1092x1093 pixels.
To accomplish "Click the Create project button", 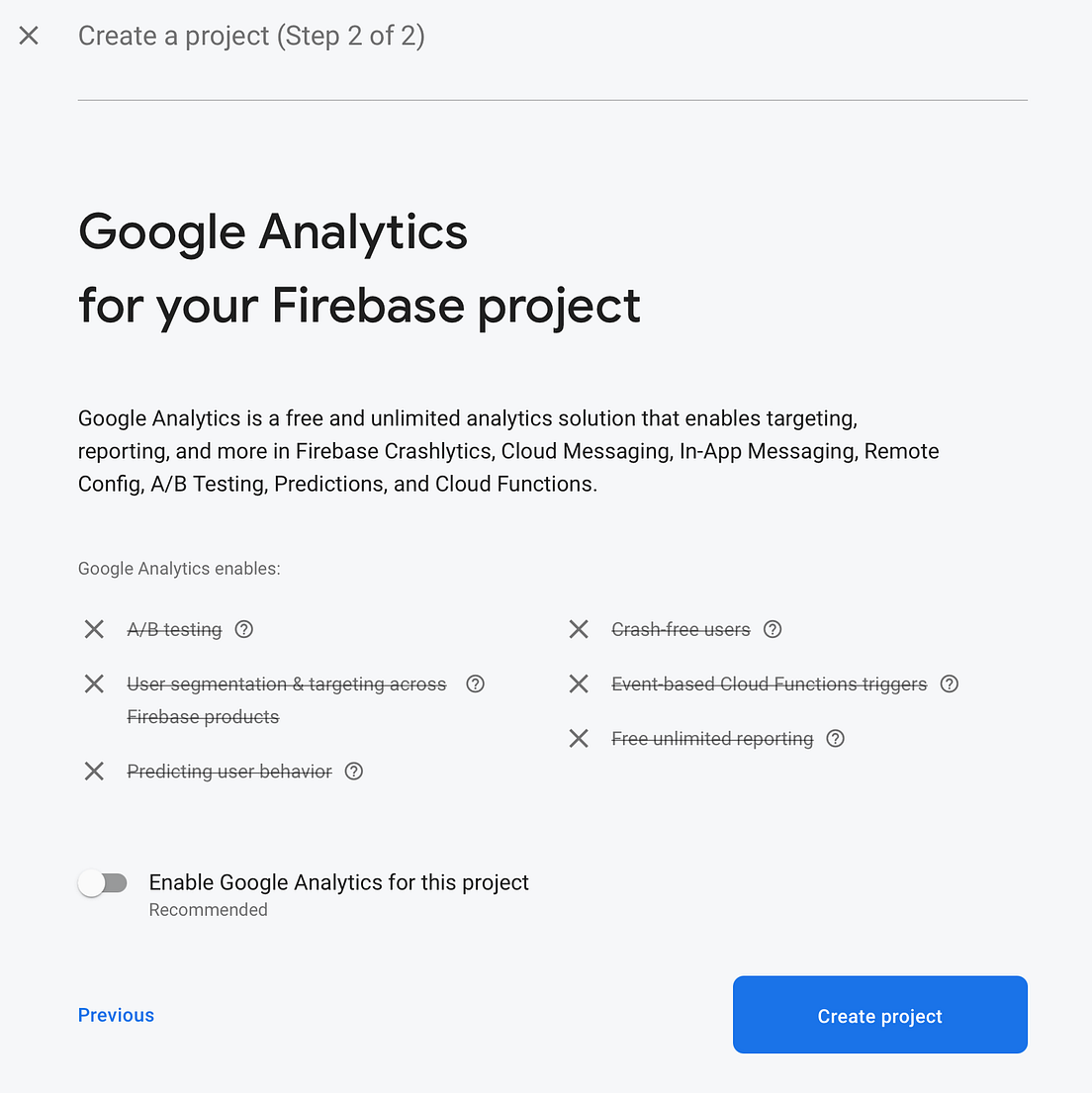I will coord(879,1015).
